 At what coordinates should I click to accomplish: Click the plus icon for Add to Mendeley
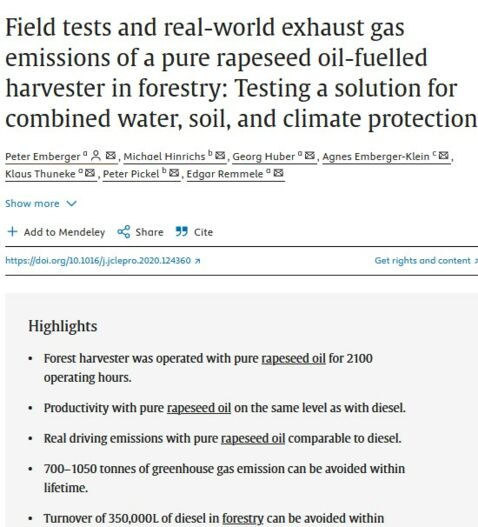(12, 232)
